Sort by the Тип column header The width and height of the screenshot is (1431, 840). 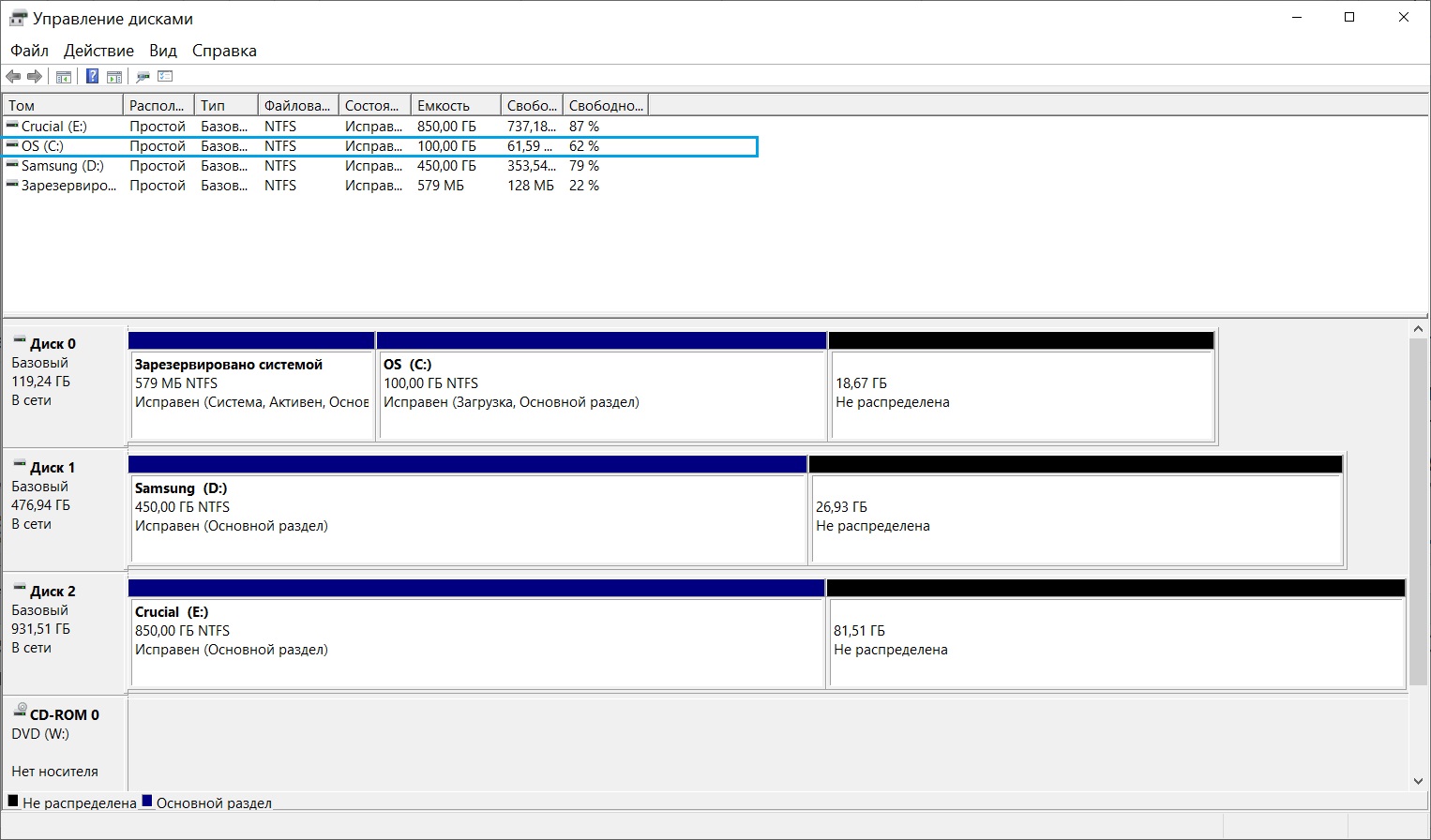click(226, 105)
